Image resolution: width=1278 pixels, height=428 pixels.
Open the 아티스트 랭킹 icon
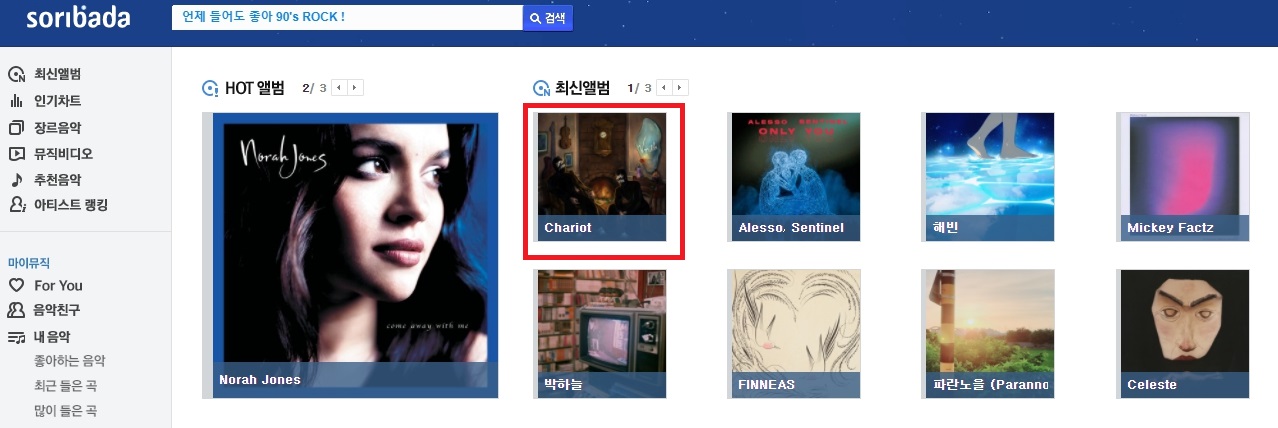pyautogui.click(x=16, y=205)
